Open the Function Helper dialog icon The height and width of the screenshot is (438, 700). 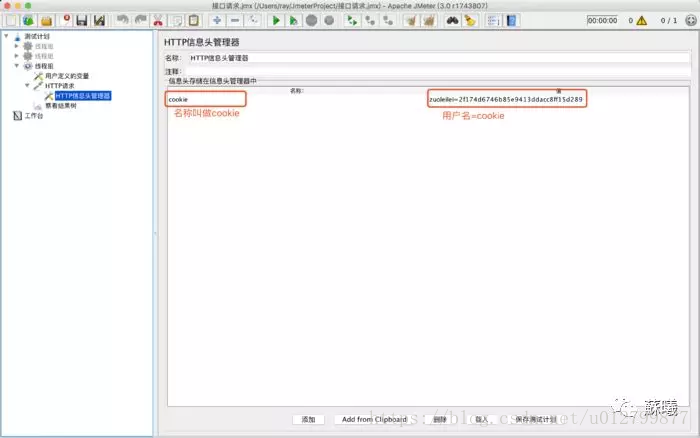point(493,21)
